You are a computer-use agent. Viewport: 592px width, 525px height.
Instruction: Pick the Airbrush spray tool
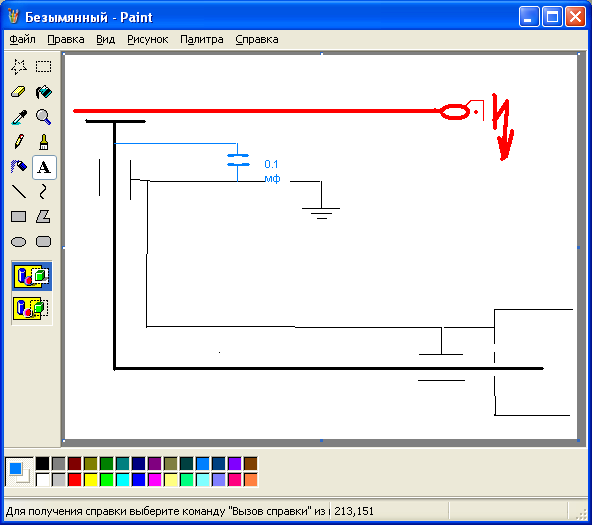[x=18, y=167]
